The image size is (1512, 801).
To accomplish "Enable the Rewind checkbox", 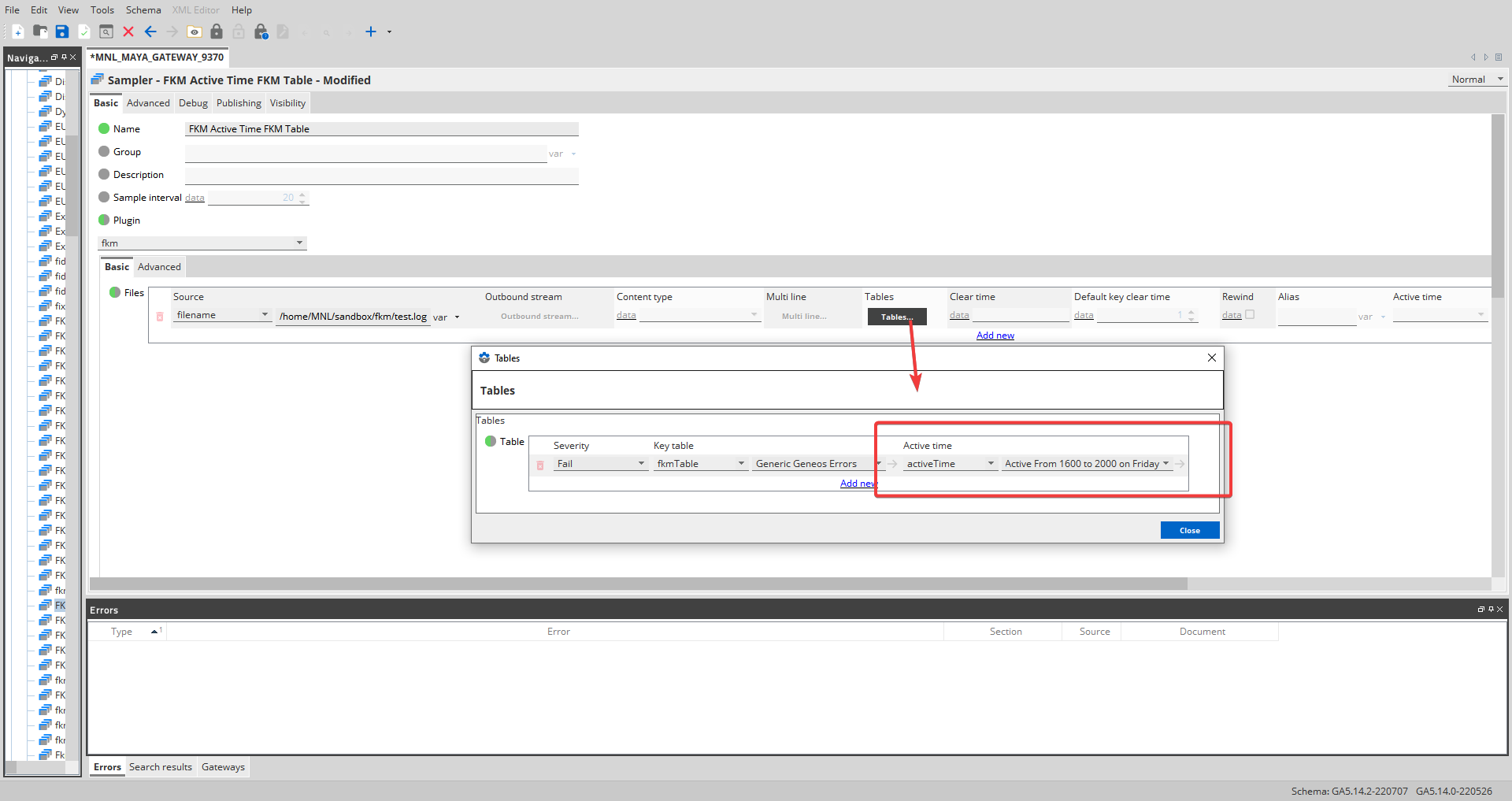I will click(1250, 314).
